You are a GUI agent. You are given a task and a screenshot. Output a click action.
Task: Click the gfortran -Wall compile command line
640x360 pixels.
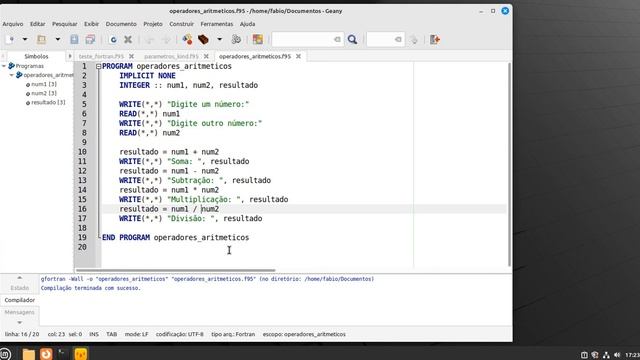(x=207, y=279)
